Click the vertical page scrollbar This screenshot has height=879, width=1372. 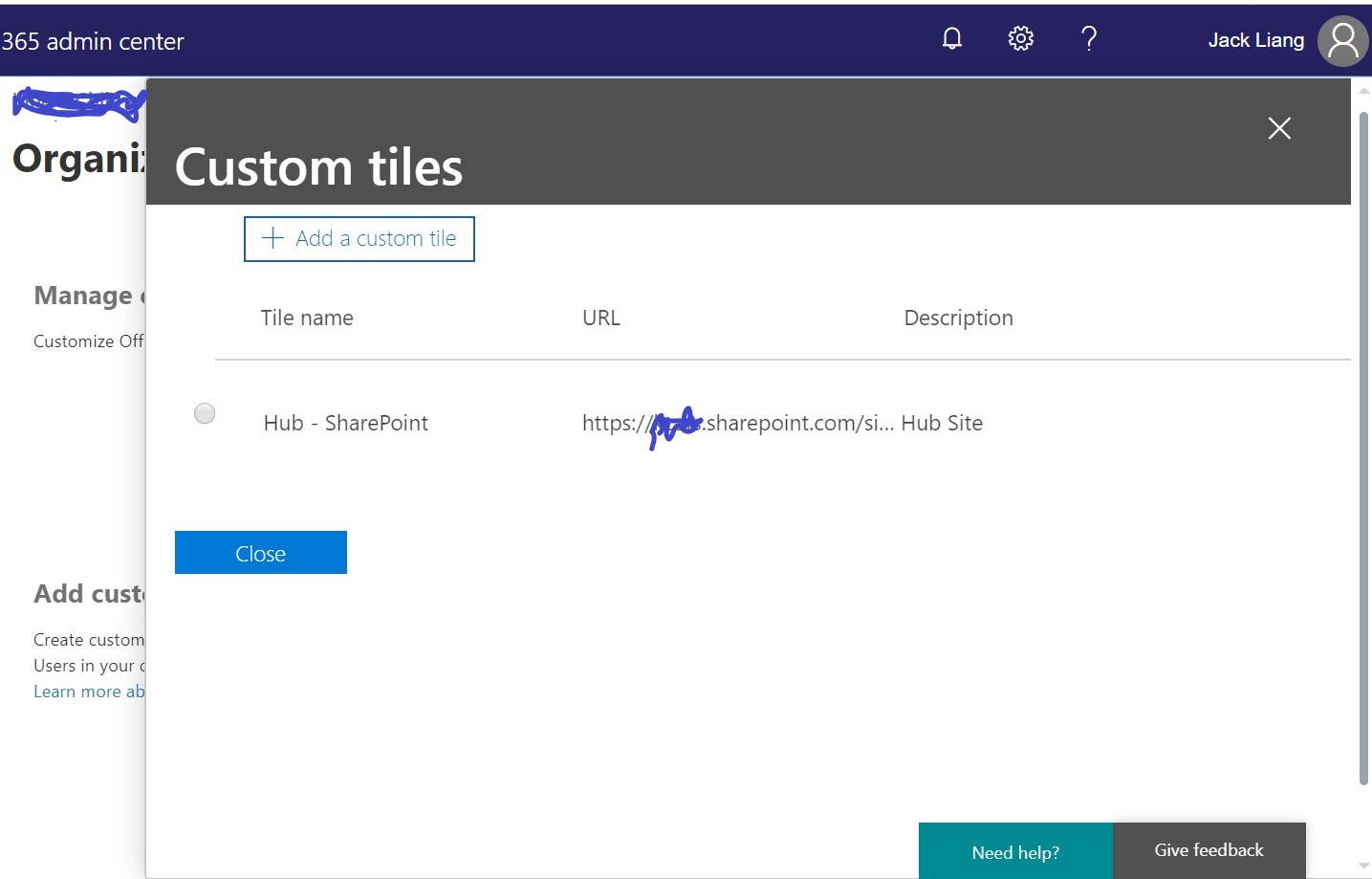(x=1363, y=450)
